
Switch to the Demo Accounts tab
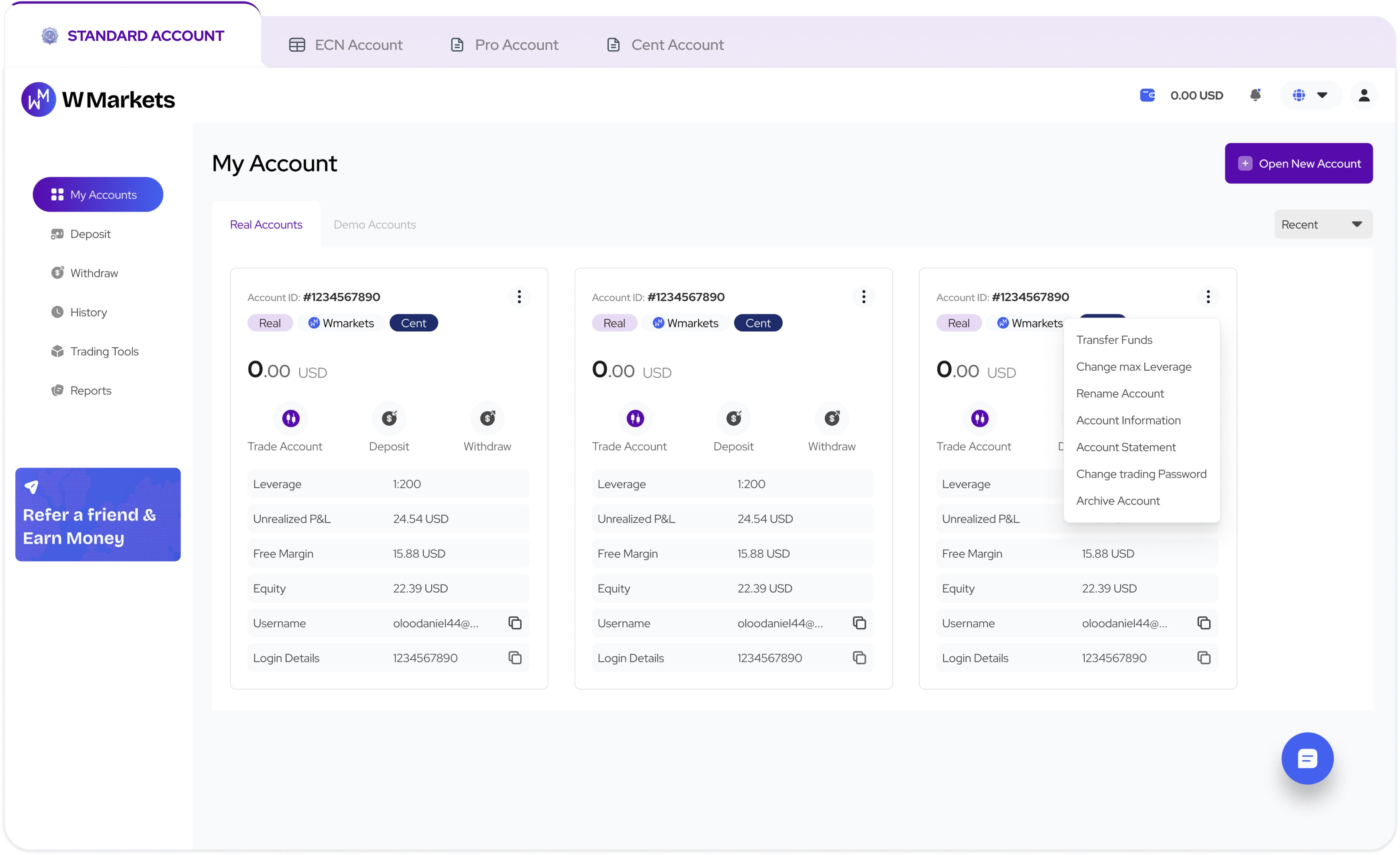(374, 225)
